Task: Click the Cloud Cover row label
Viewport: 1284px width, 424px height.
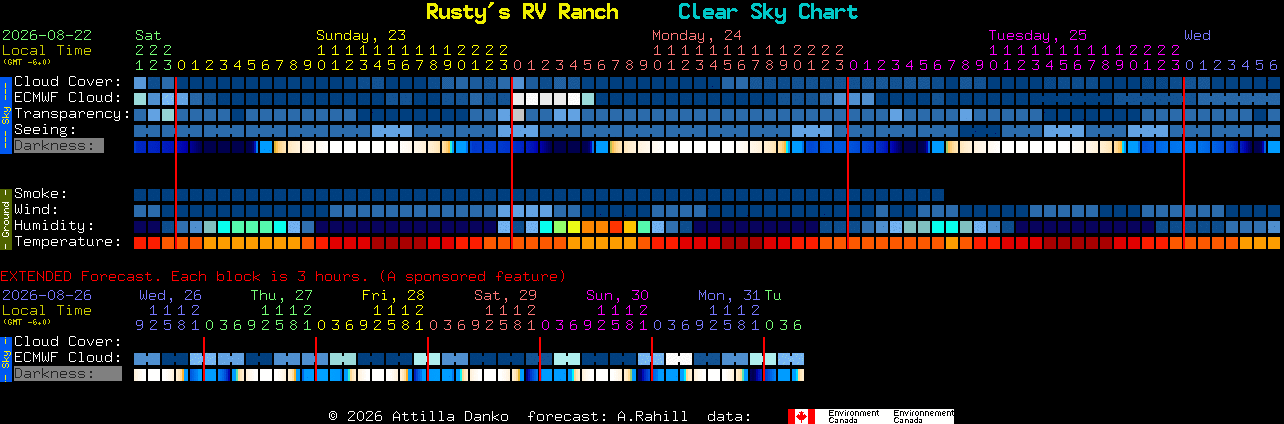Action: pyautogui.click(x=67, y=82)
